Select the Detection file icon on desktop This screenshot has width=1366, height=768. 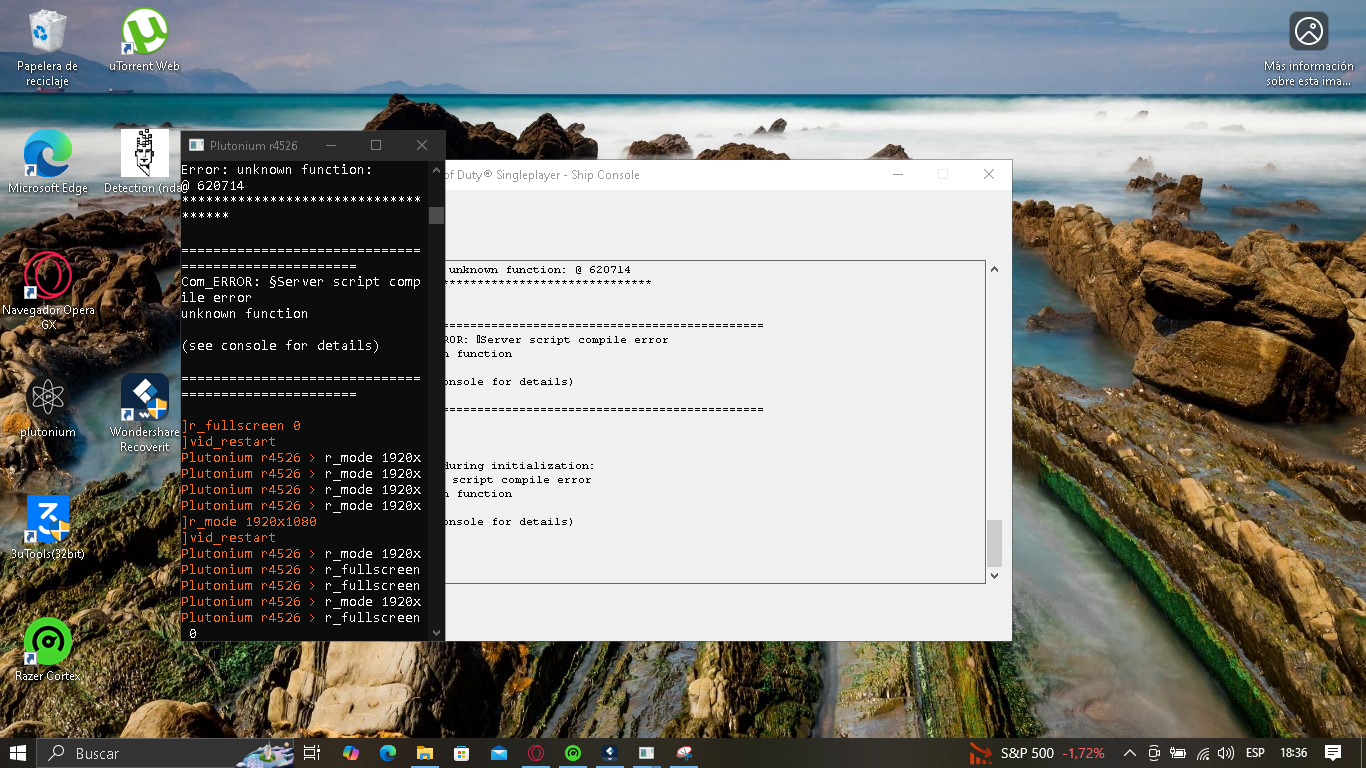[x=145, y=162]
